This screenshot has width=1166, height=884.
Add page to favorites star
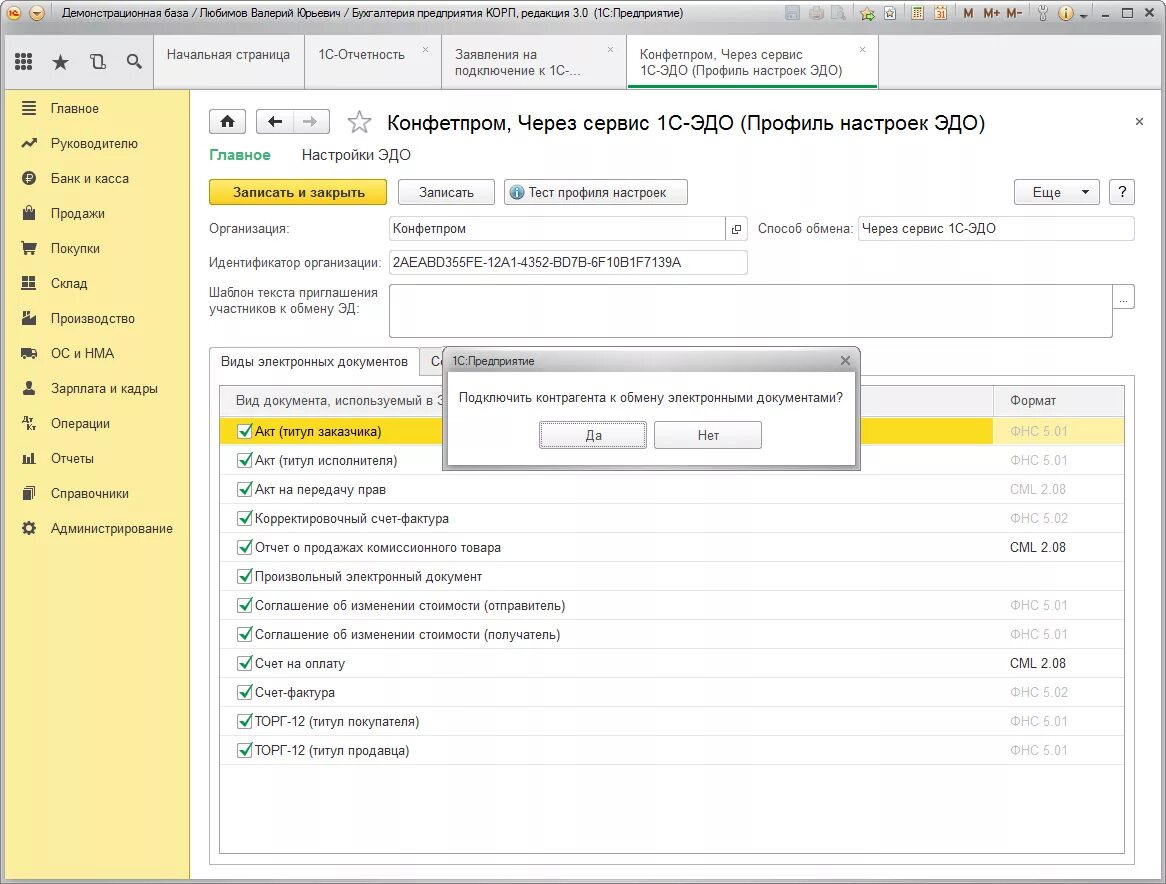pos(359,122)
